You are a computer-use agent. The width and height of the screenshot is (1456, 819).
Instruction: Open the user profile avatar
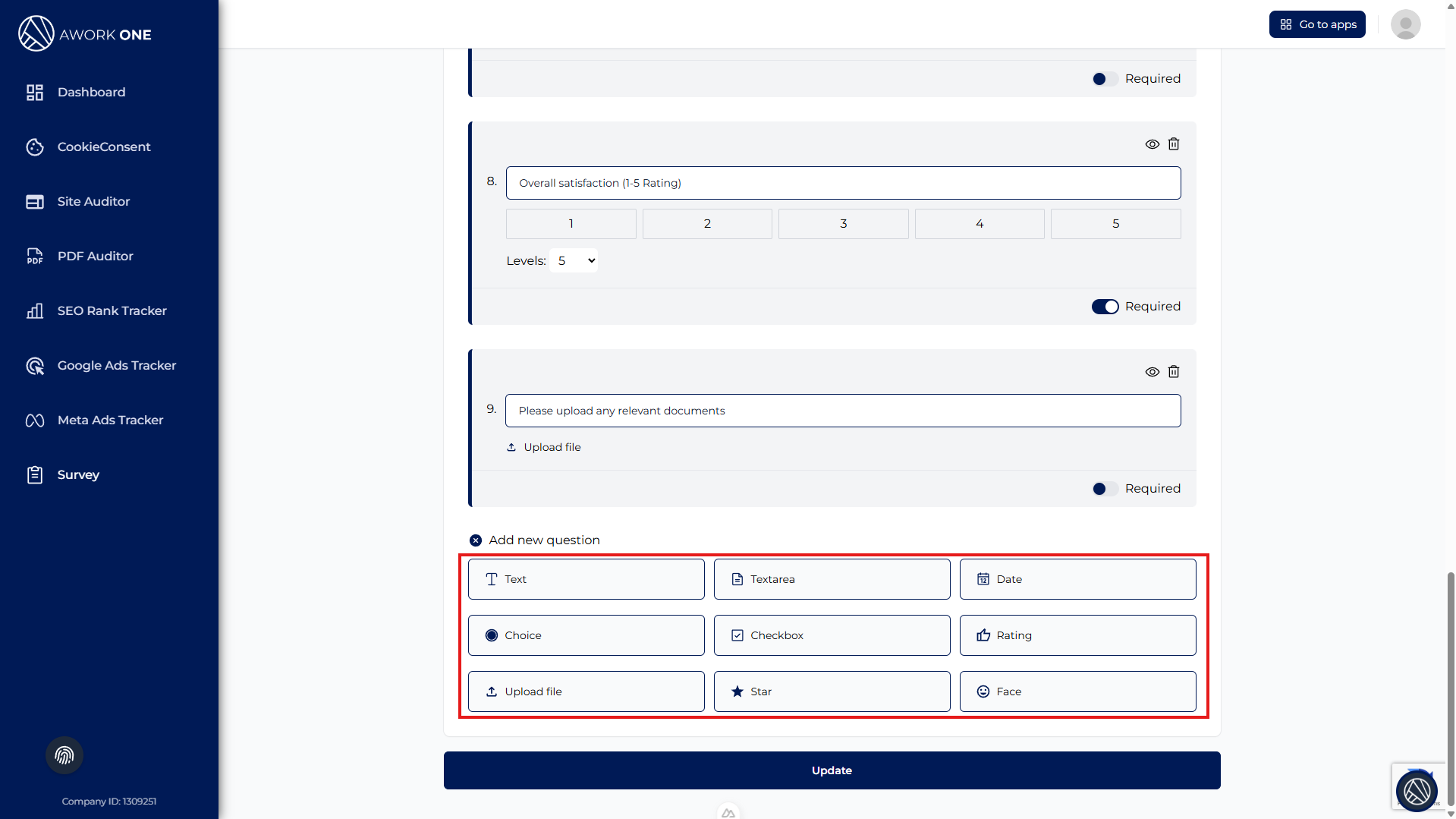tap(1405, 24)
